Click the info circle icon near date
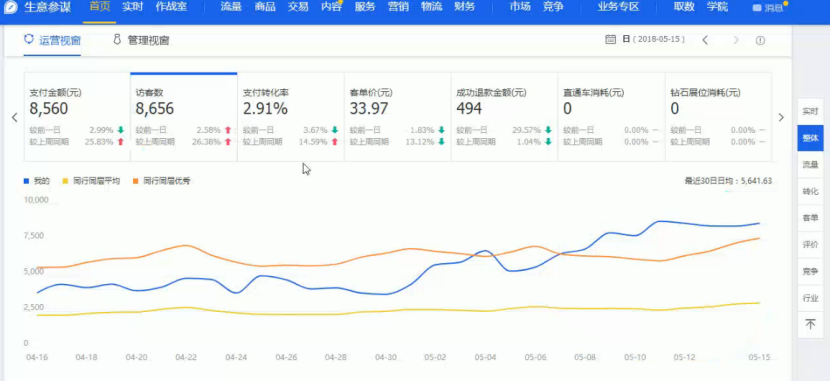The height and width of the screenshot is (381, 830). coord(761,40)
